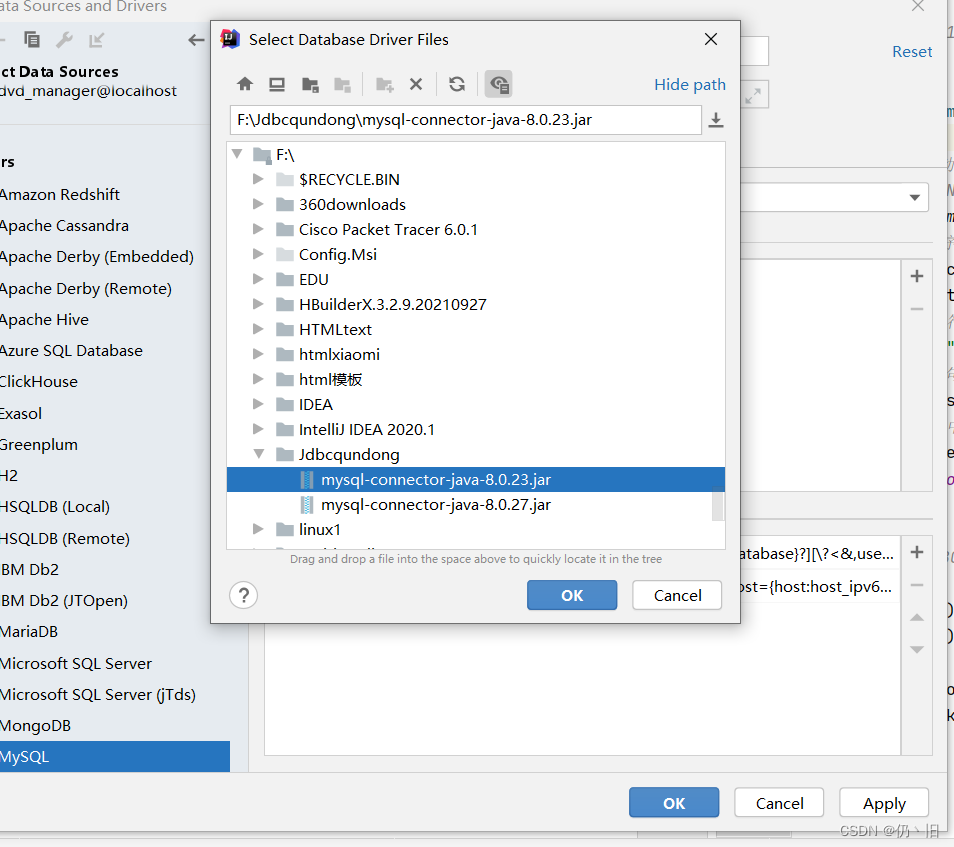The image size is (954, 847).
Task: Create New Folder icon in toolbar
Action: point(385,84)
